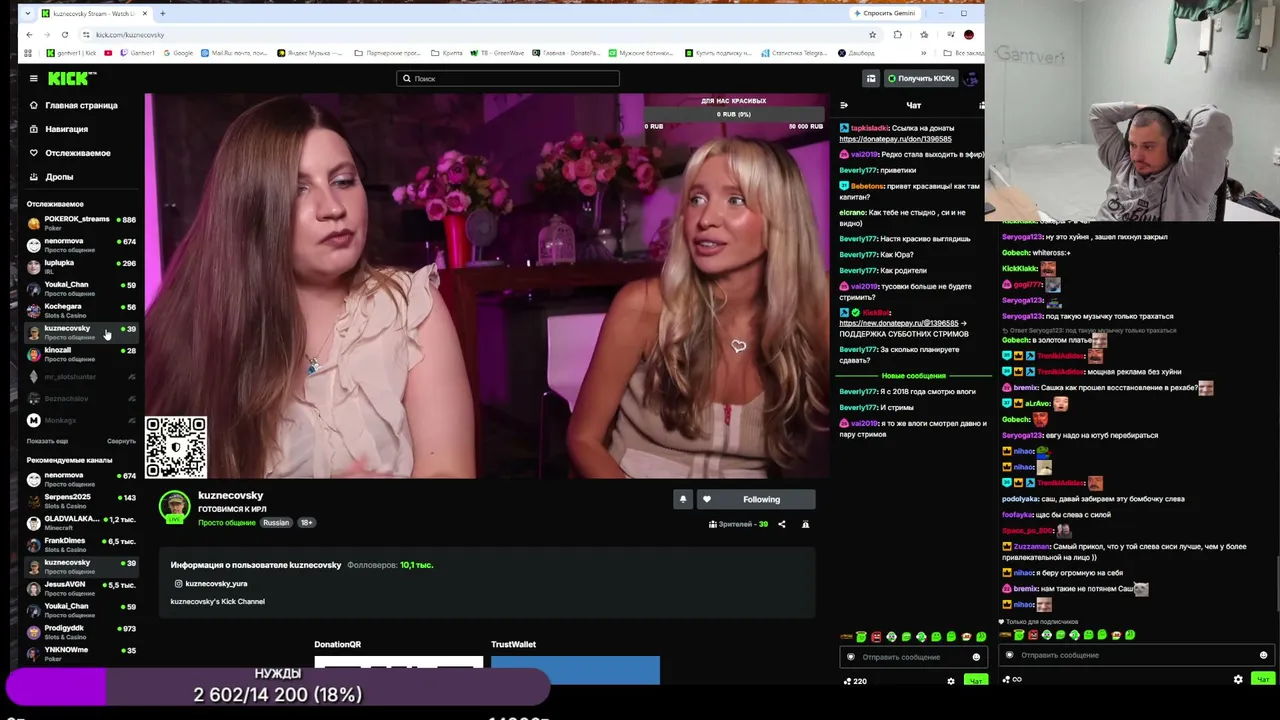The width and height of the screenshot is (1280, 720).
Task: Expand the browser tab search dropdown
Action: click(x=28, y=13)
